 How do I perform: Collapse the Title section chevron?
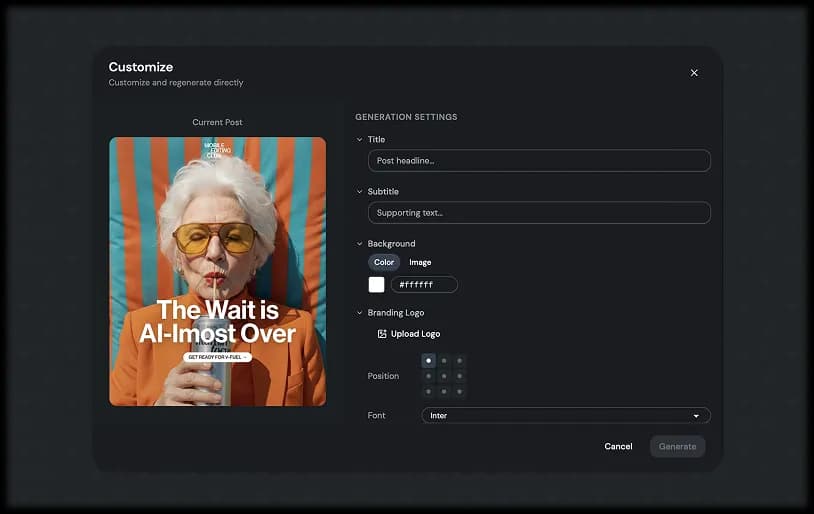pyautogui.click(x=359, y=140)
